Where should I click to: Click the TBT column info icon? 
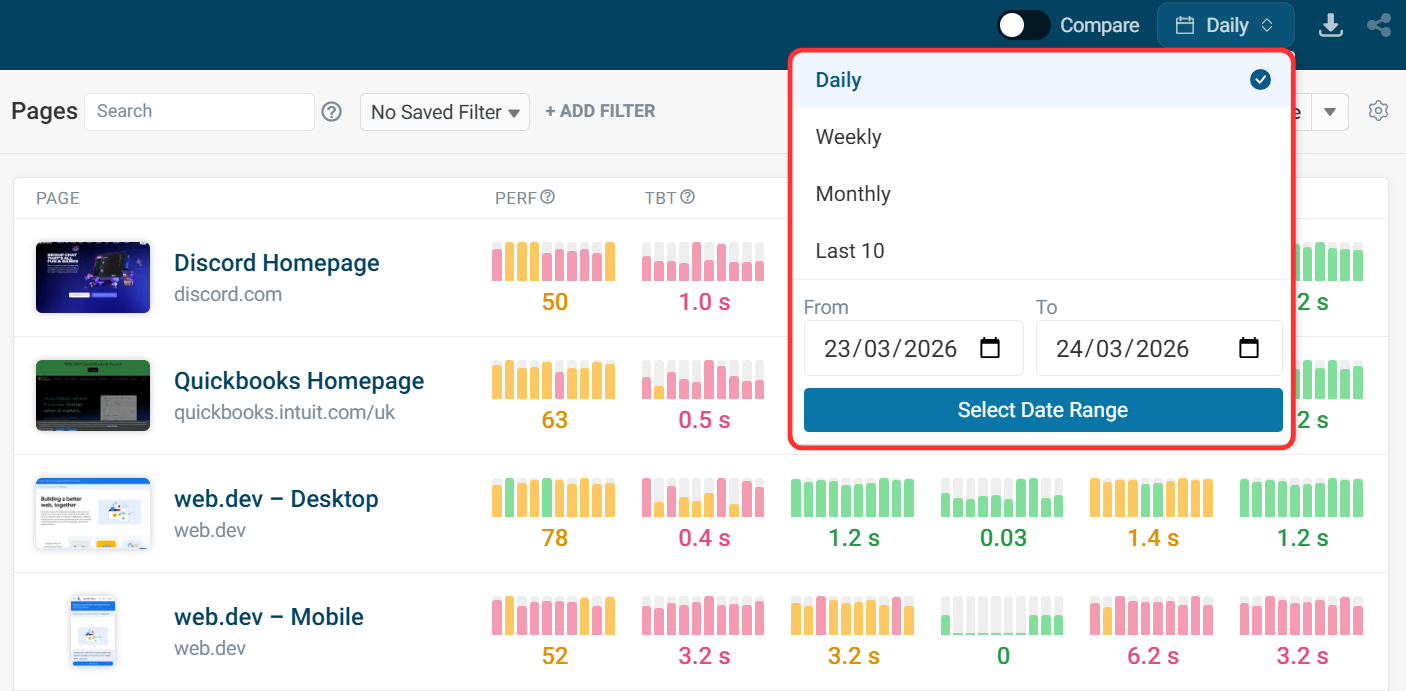[x=688, y=197]
